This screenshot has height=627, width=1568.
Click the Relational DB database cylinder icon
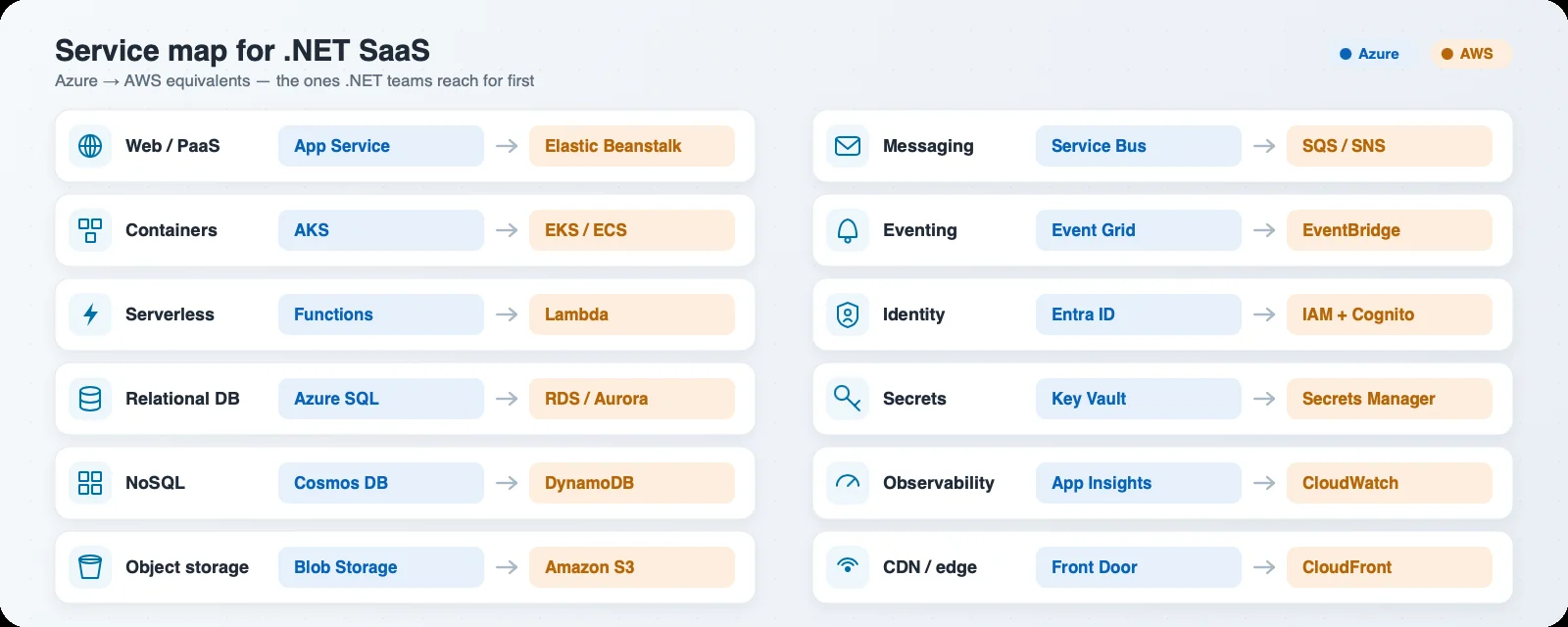pos(90,399)
